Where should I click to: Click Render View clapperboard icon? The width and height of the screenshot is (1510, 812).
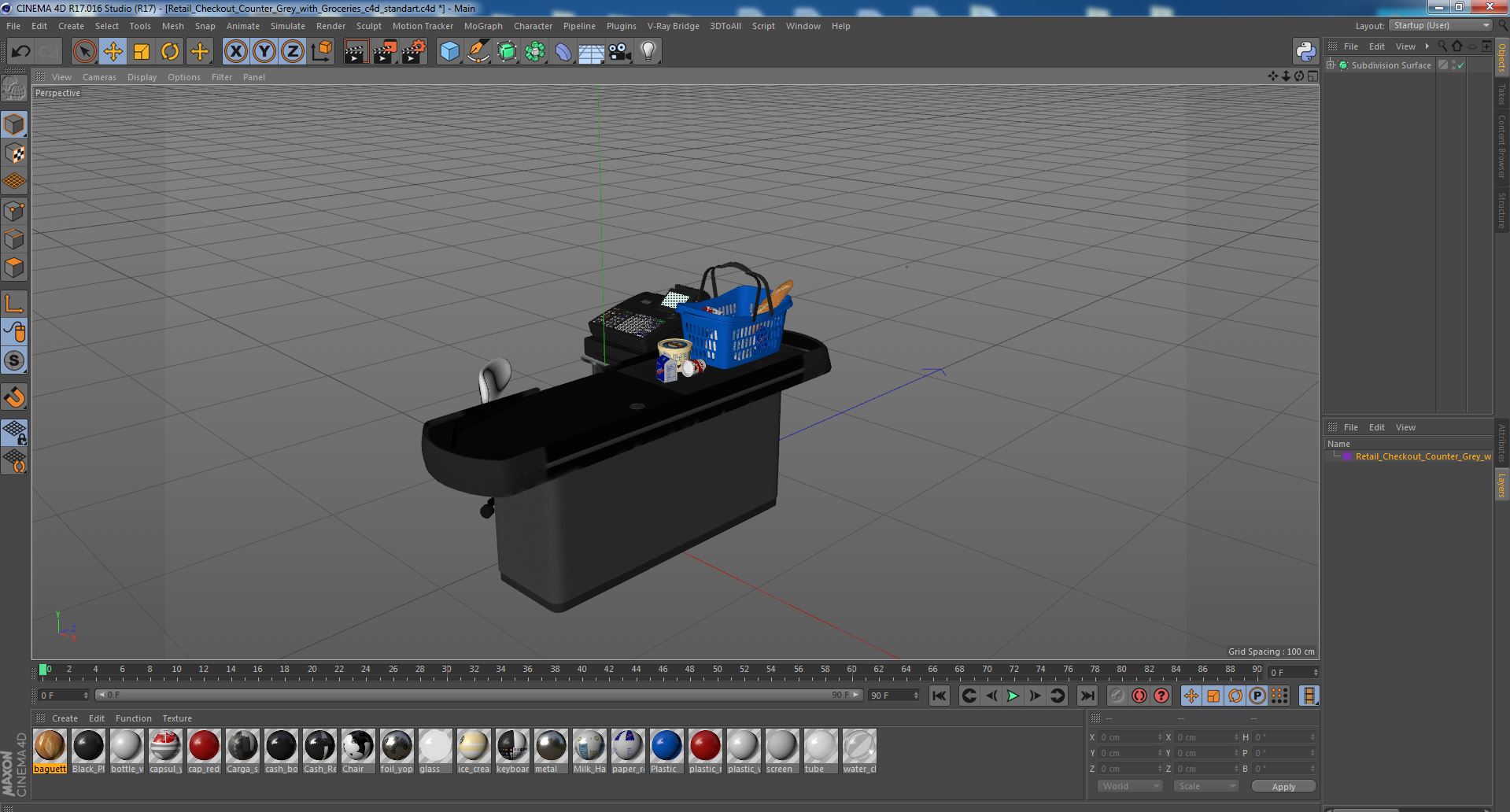356,52
